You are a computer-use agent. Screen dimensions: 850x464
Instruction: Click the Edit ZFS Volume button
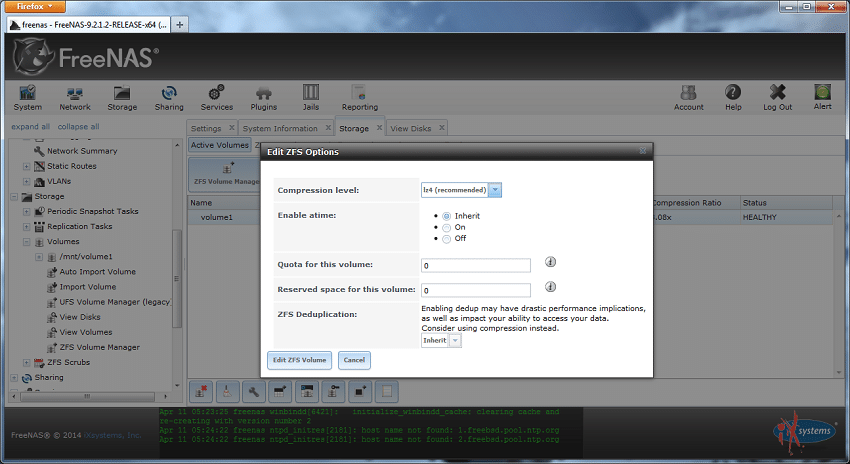(x=299, y=360)
